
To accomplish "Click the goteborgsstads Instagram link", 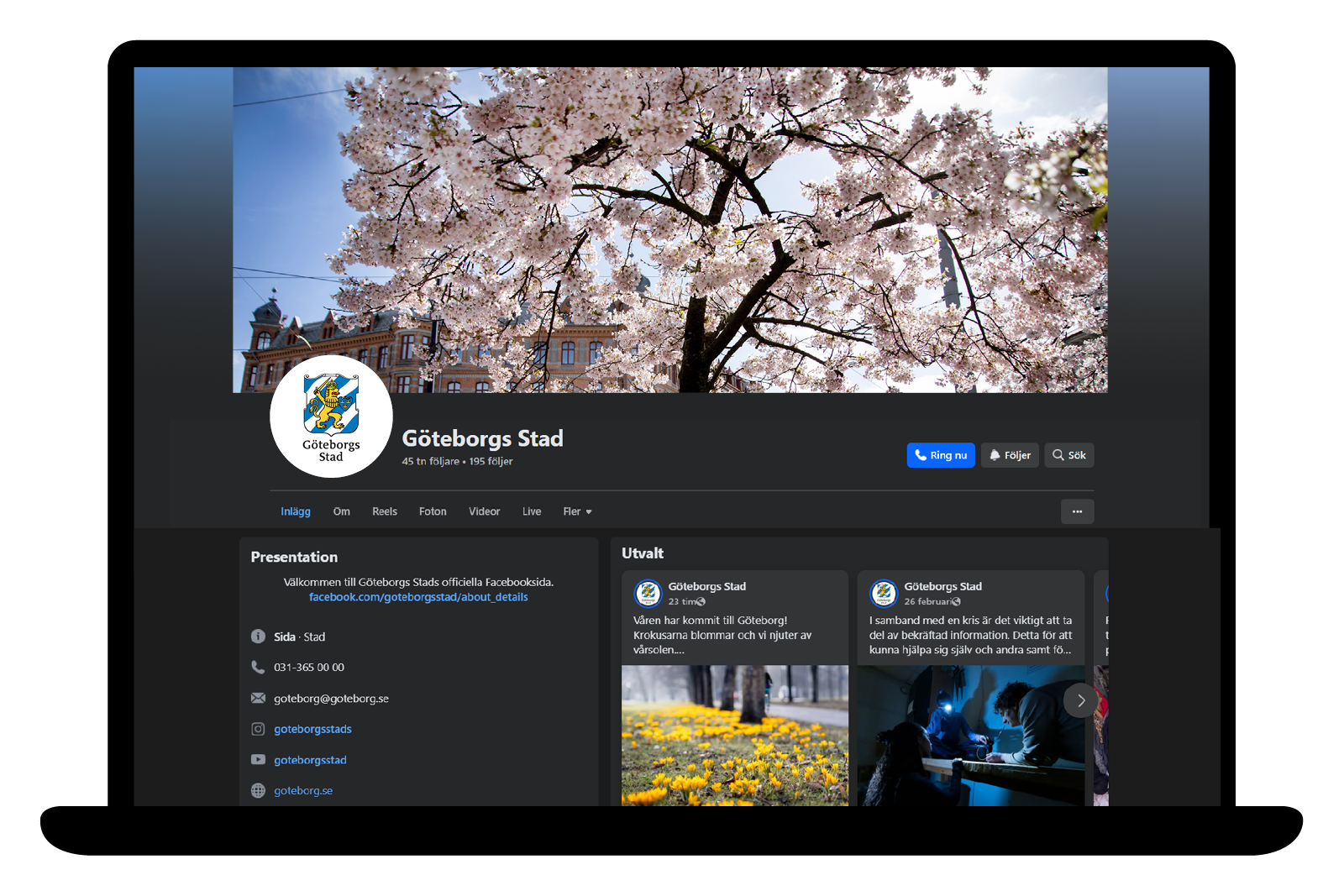I will click(312, 729).
